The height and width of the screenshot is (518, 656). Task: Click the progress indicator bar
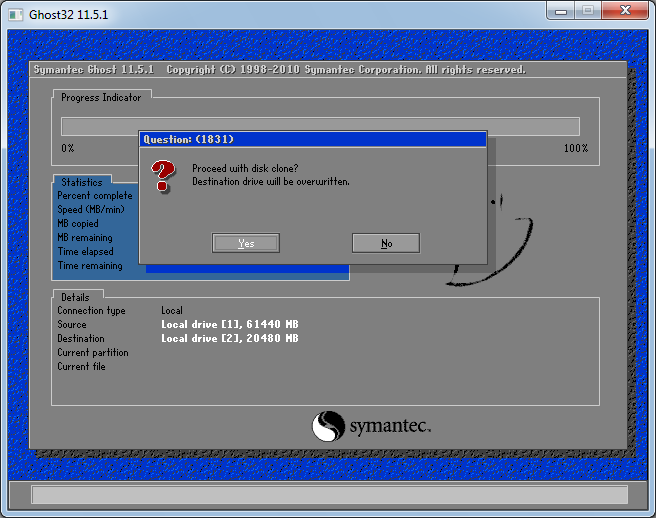(320, 126)
